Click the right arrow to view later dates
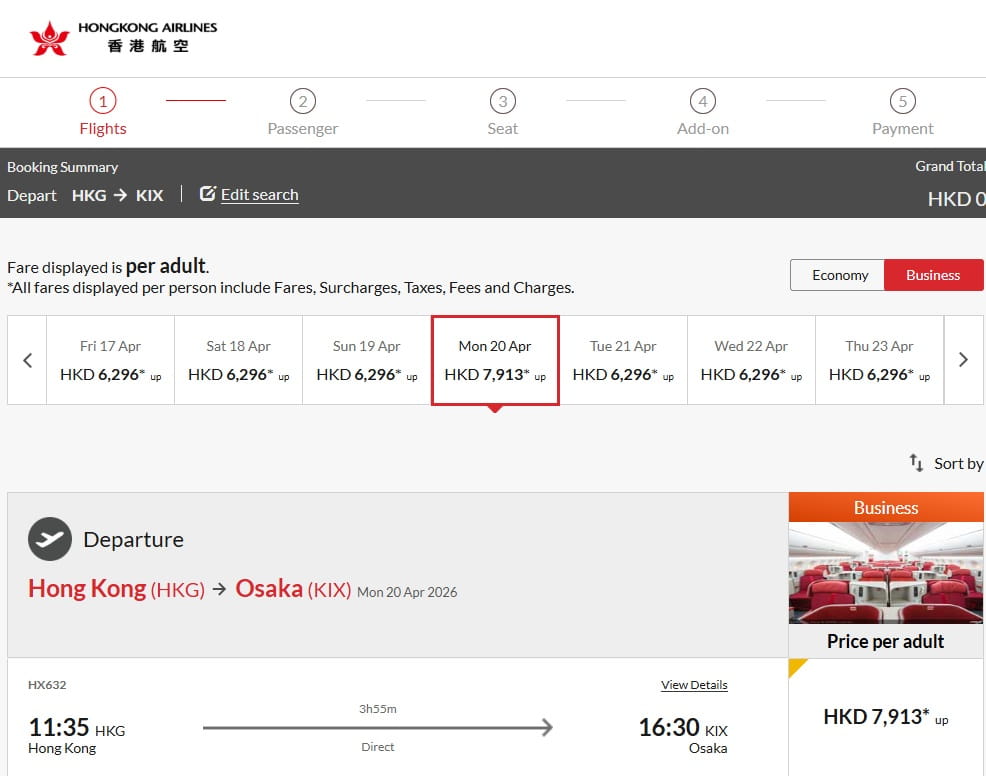This screenshot has width=986, height=776. [x=963, y=360]
